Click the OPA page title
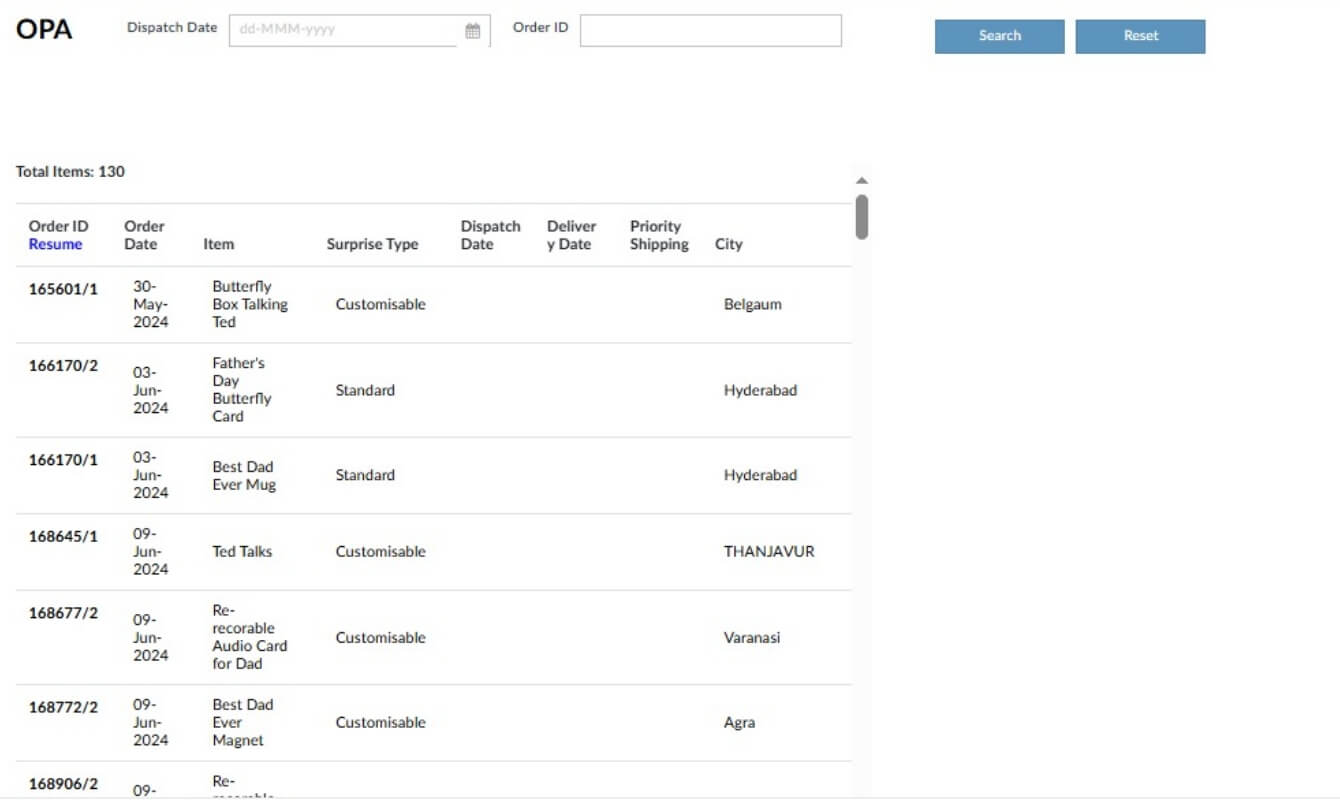The width and height of the screenshot is (1340, 800). click(x=44, y=29)
